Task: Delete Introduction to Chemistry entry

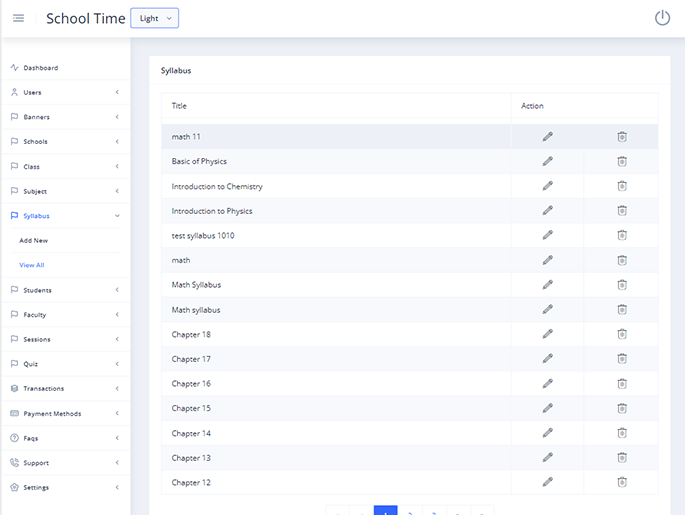Action: pyautogui.click(x=622, y=186)
